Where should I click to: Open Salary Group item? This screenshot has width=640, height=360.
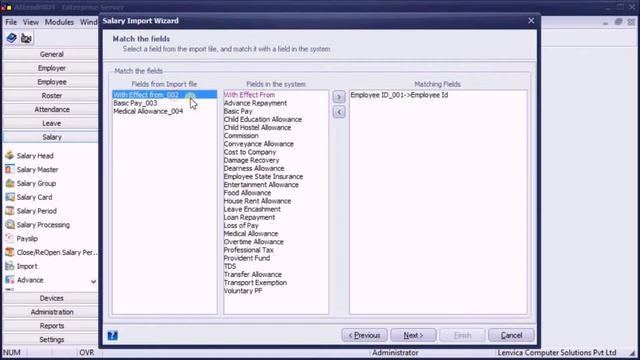[36, 183]
